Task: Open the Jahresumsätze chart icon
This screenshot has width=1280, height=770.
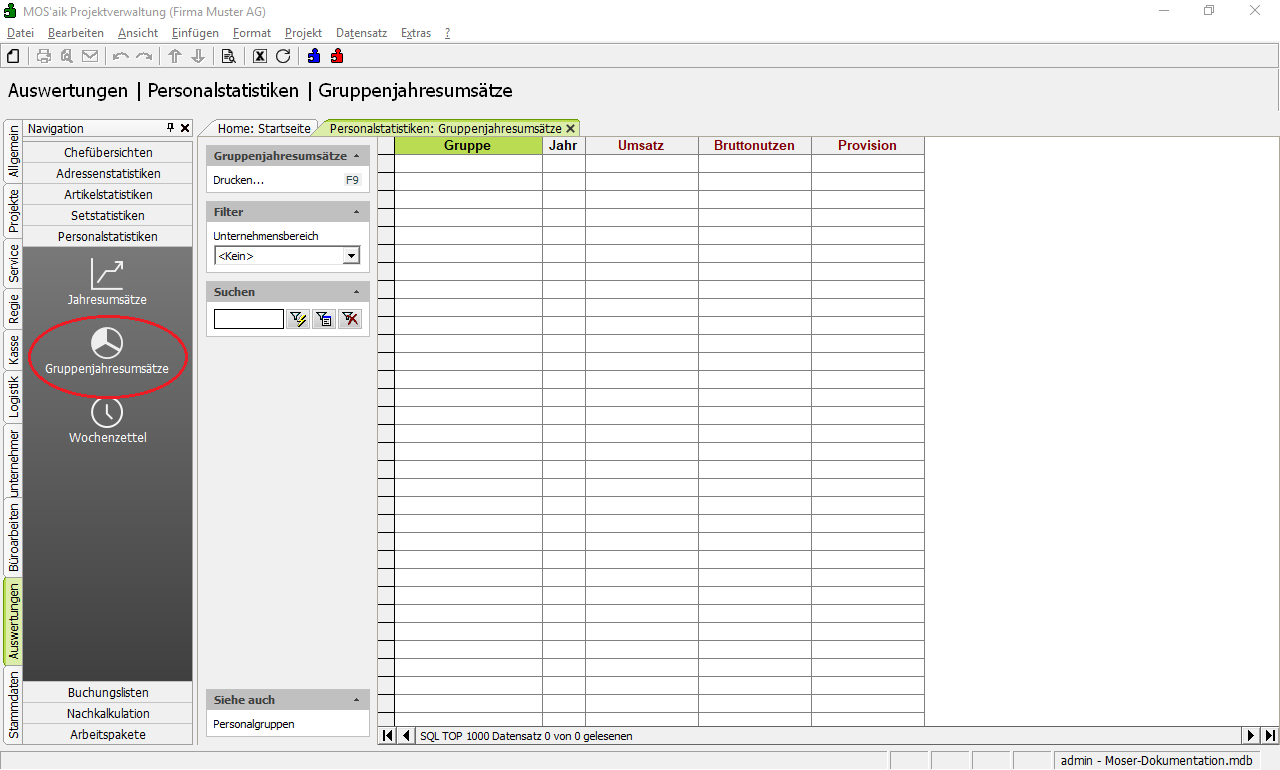Action: pyautogui.click(x=107, y=275)
